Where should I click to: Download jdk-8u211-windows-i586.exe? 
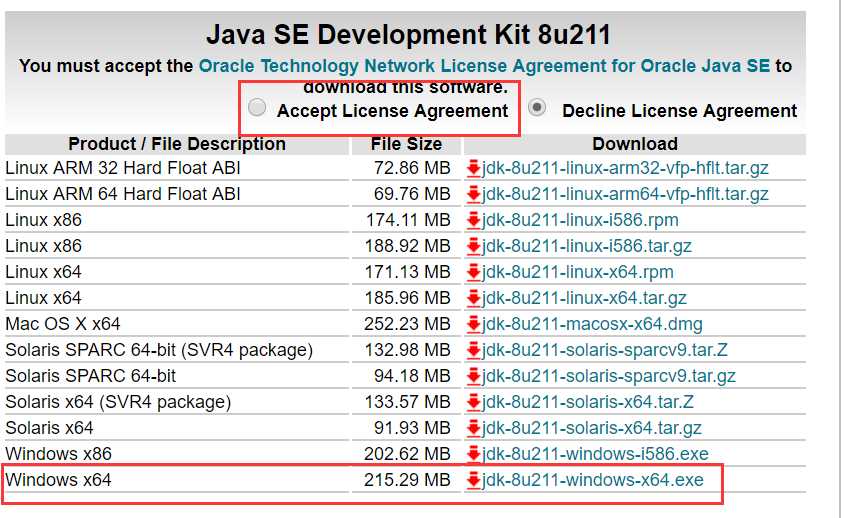(x=595, y=454)
